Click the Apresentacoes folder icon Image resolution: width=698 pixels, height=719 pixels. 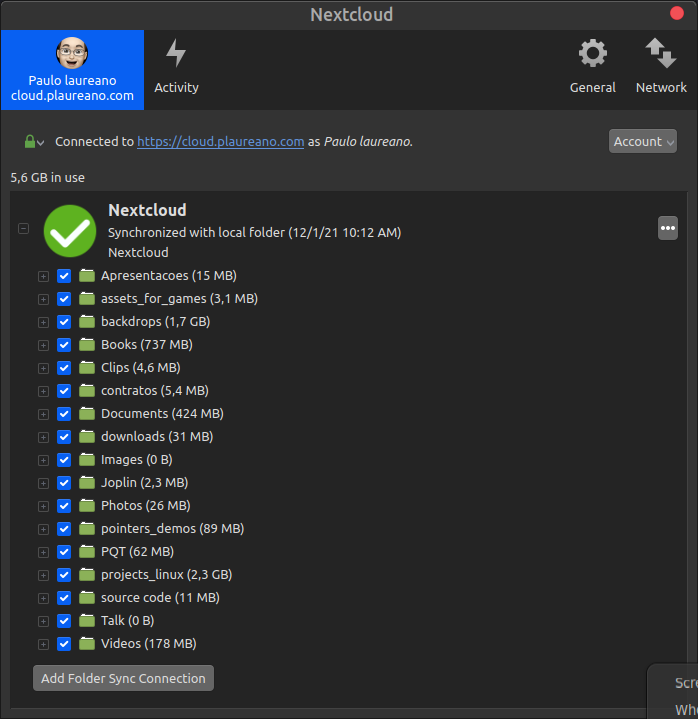(87, 276)
